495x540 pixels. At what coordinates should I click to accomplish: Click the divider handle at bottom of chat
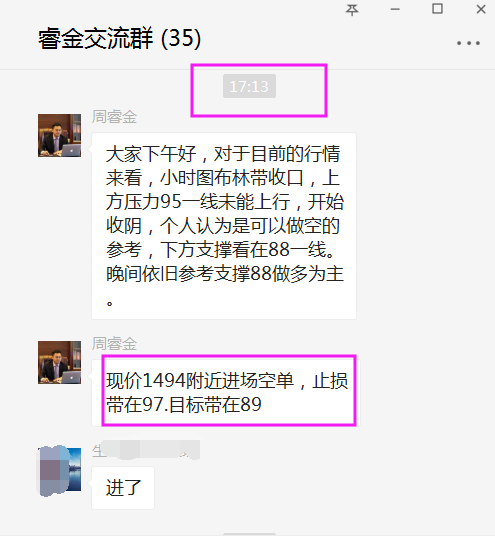[249, 534]
